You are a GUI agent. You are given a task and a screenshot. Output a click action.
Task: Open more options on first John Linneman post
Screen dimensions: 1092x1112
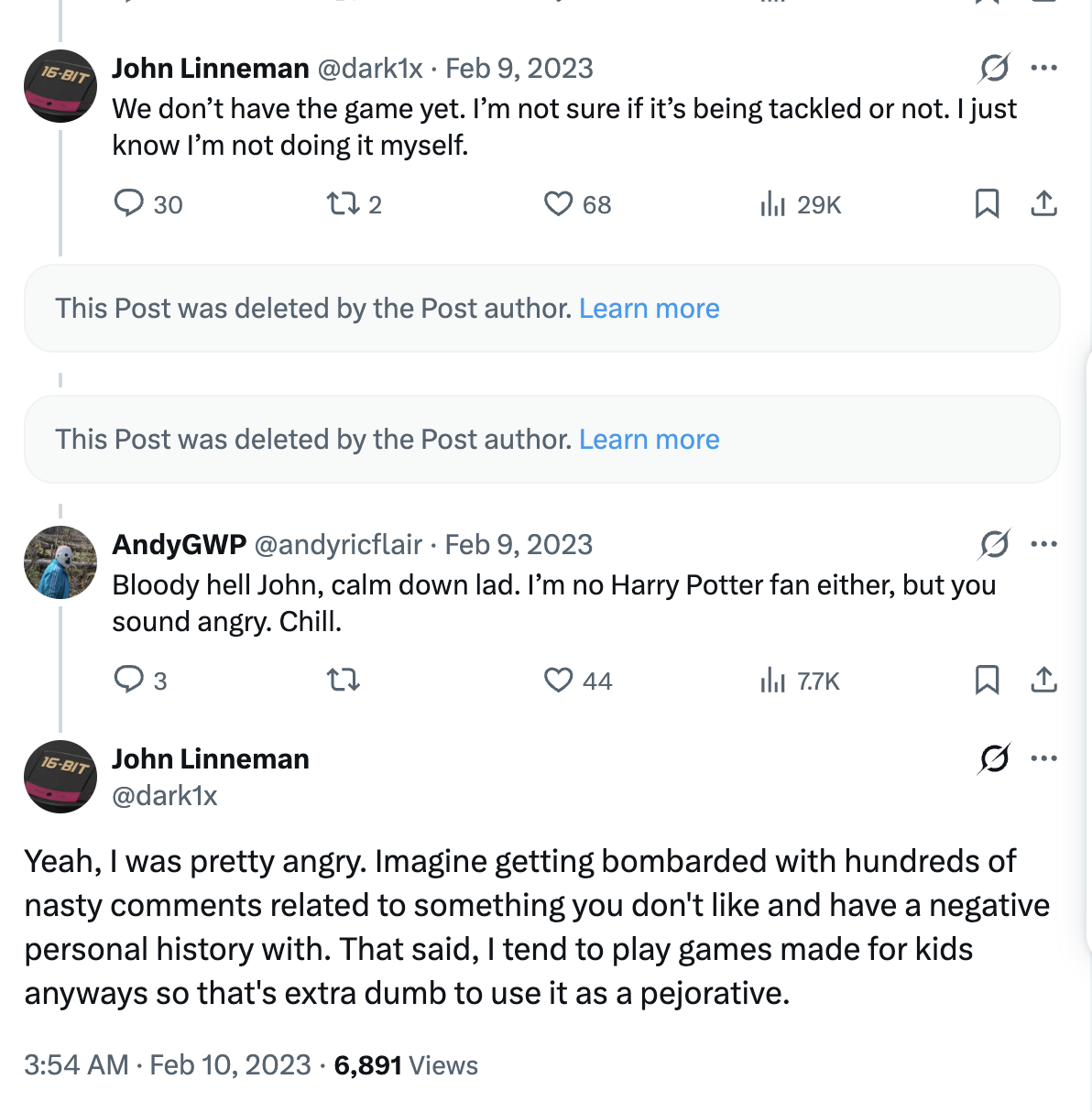coord(1043,68)
